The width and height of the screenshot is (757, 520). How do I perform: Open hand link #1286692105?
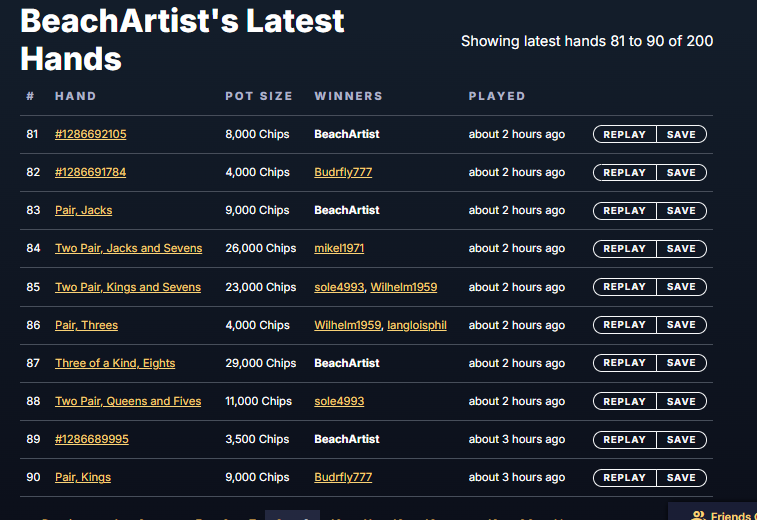[x=90, y=134]
